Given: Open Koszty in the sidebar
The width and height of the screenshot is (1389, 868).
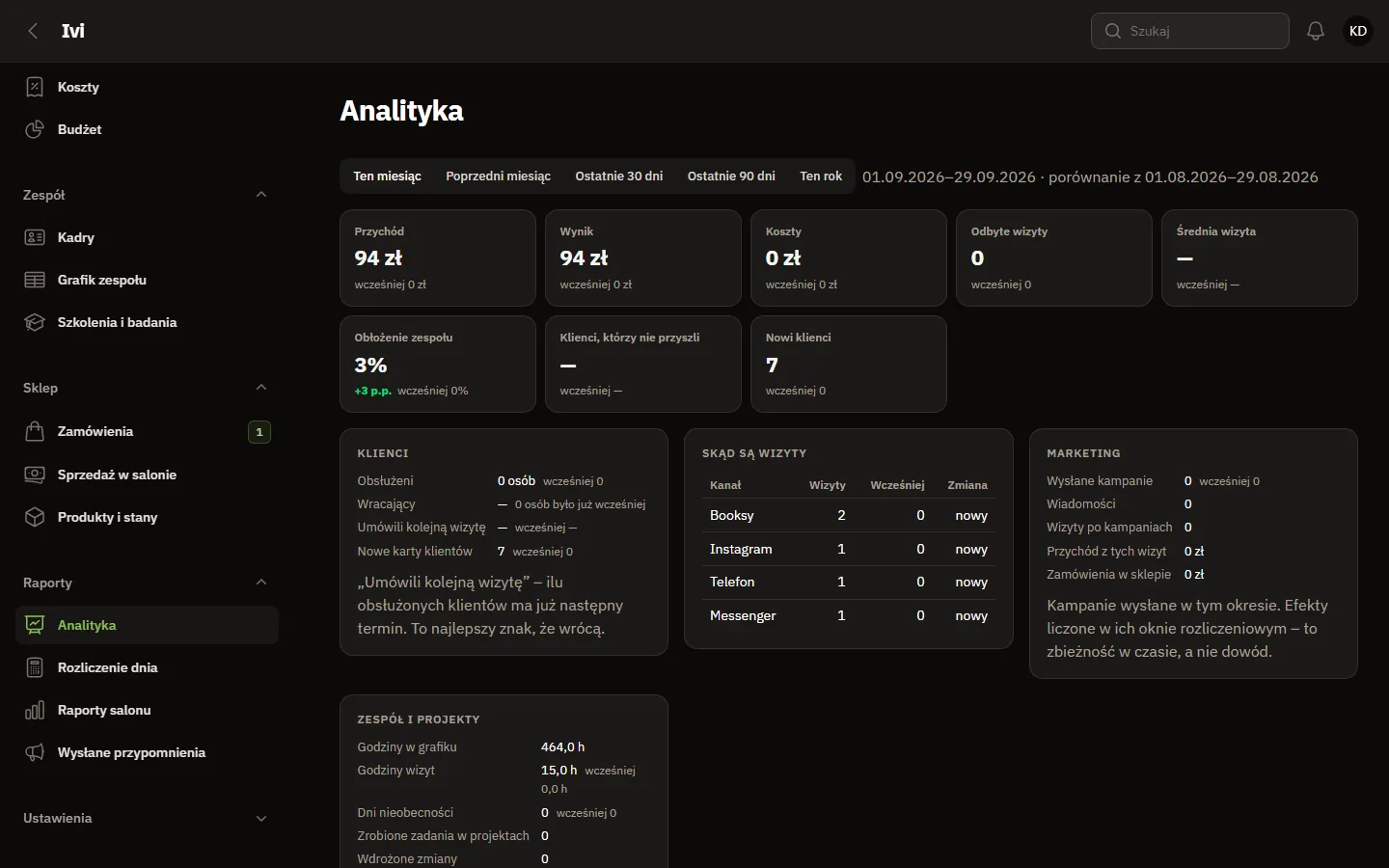Looking at the screenshot, I should (x=147, y=87).
